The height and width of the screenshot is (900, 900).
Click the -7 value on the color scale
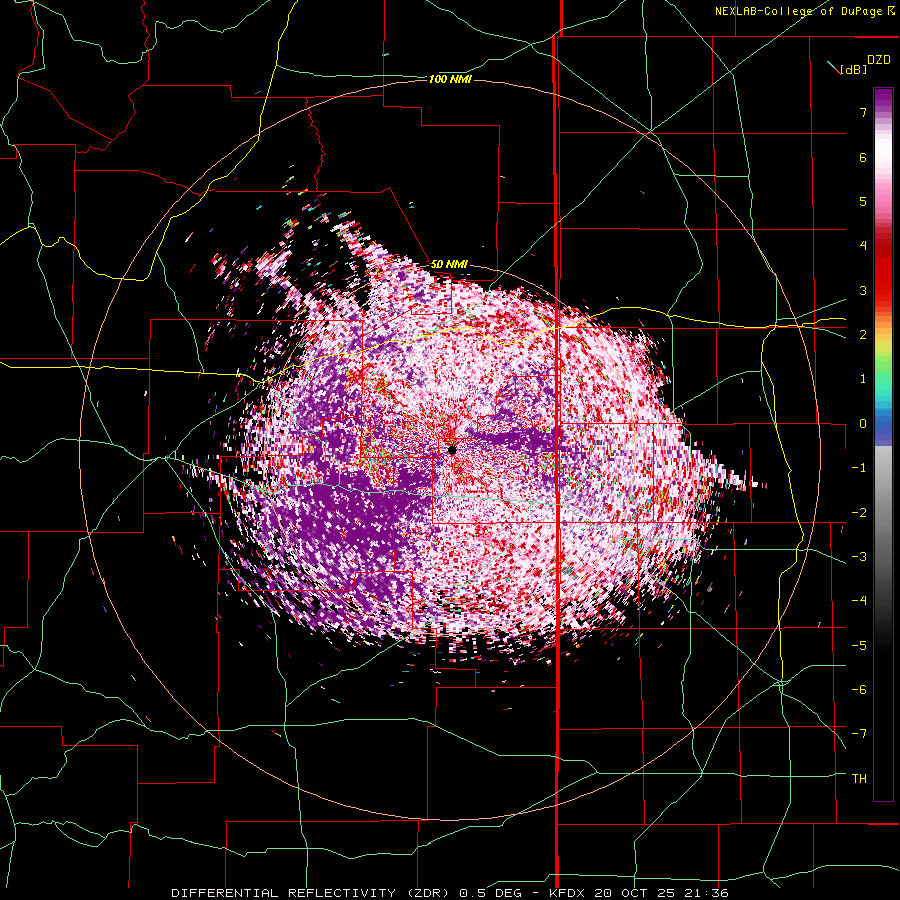click(x=859, y=734)
